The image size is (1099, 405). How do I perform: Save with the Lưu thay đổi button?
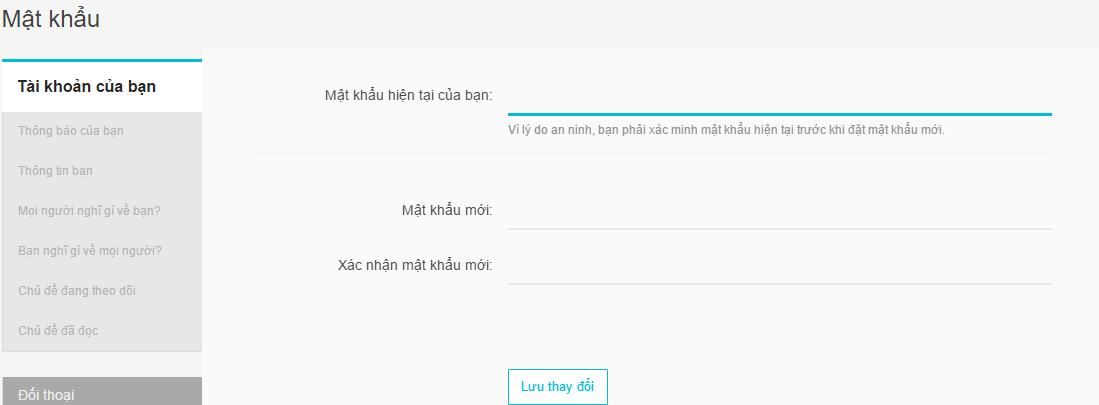coord(558,387)
